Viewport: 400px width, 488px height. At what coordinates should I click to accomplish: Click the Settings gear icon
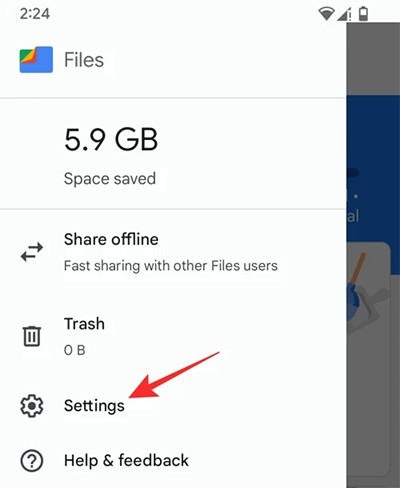32,406
